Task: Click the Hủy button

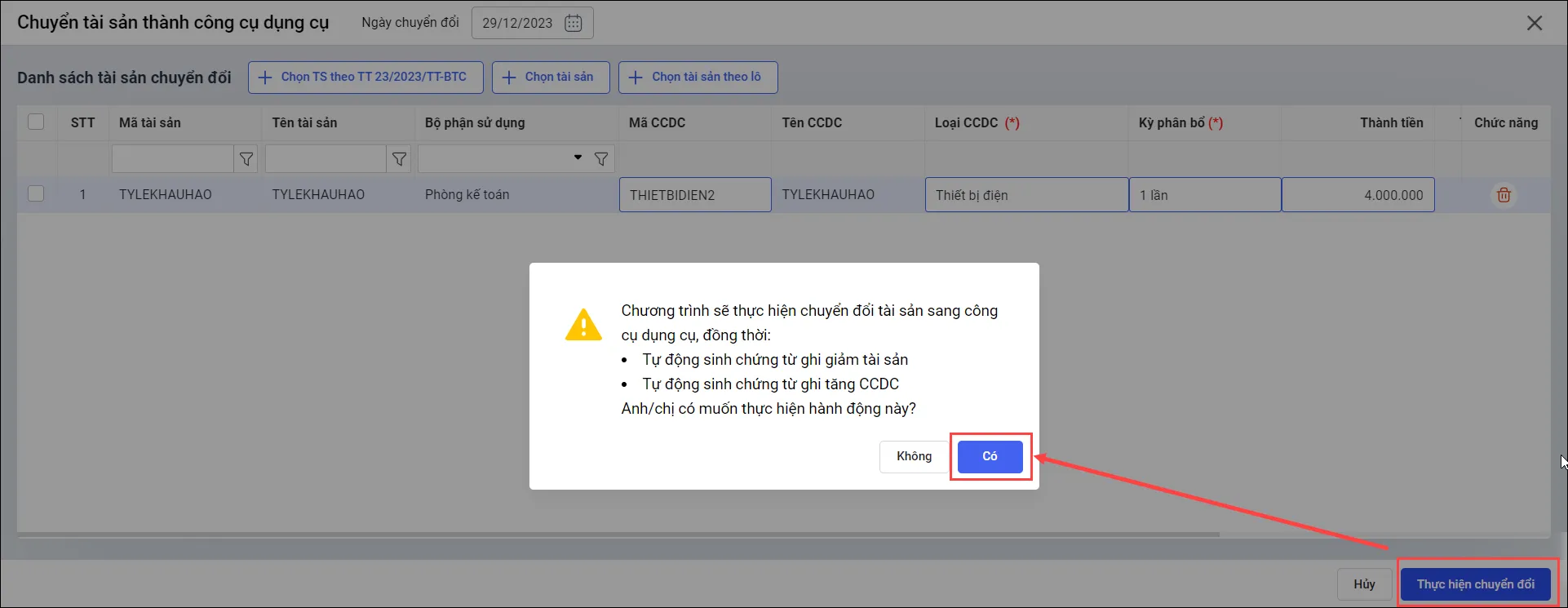Action: tap(1364, 584)
